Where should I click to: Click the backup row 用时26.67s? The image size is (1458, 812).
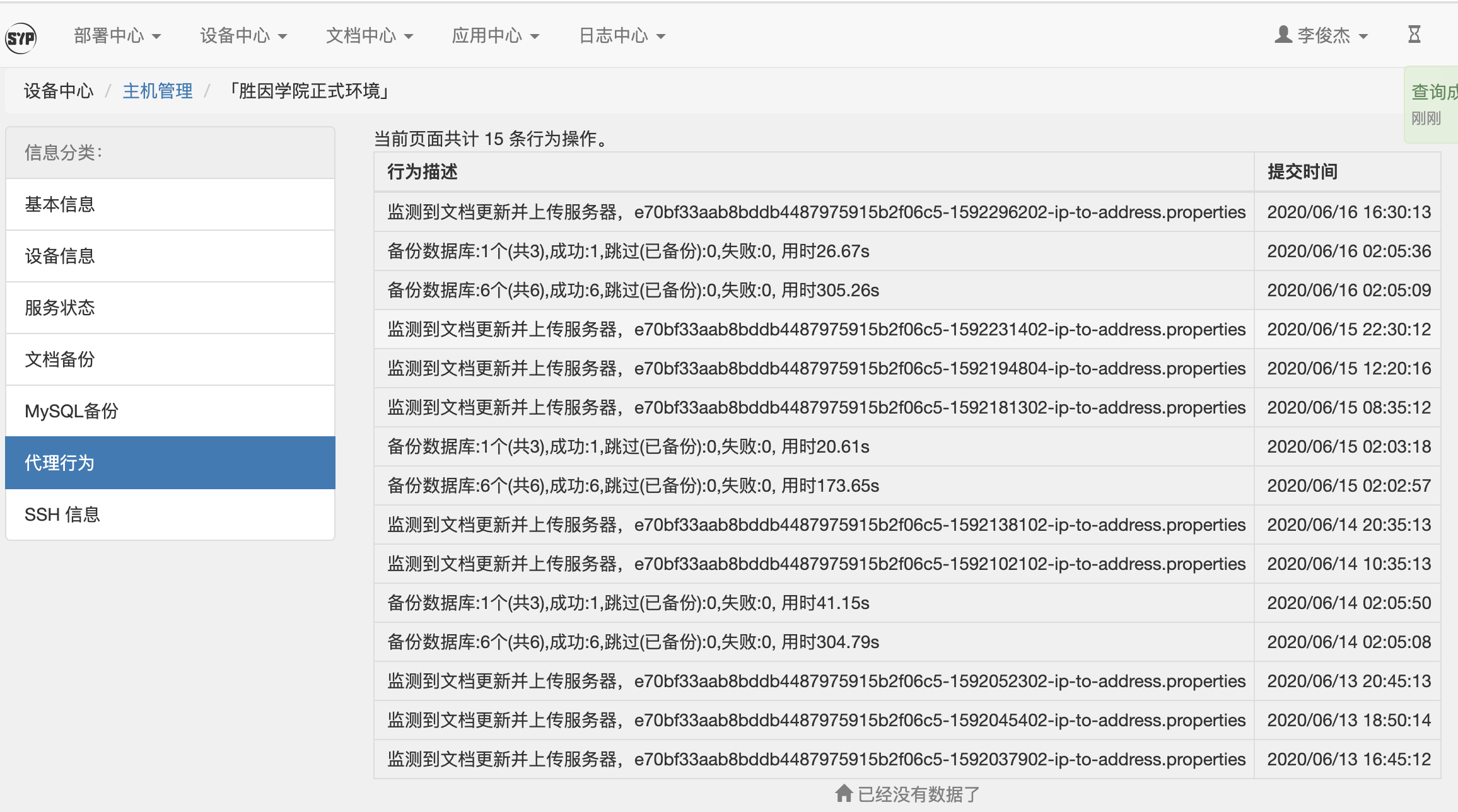click(x=907, y=252)
